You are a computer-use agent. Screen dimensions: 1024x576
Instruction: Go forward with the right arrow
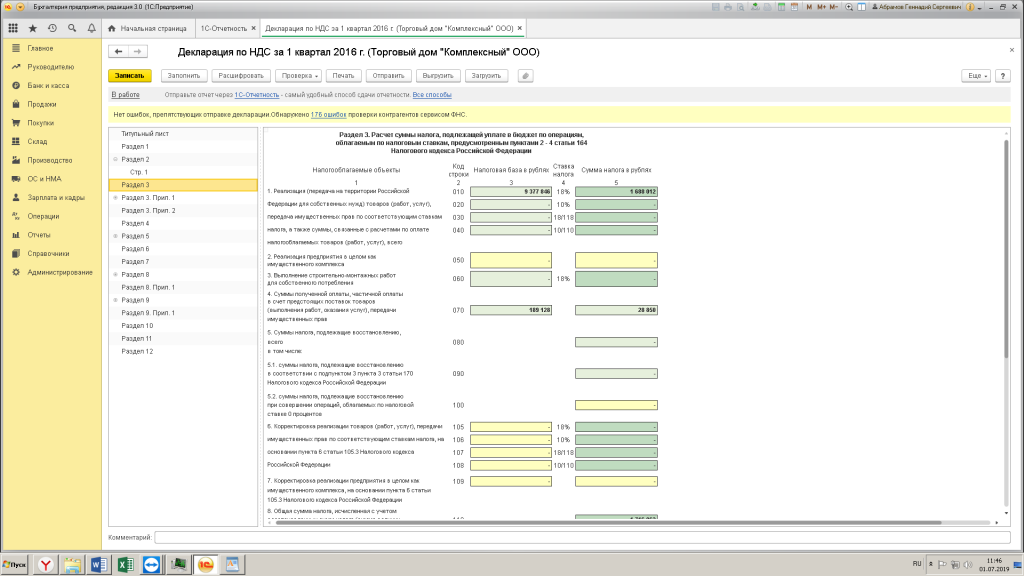point(137,52)
